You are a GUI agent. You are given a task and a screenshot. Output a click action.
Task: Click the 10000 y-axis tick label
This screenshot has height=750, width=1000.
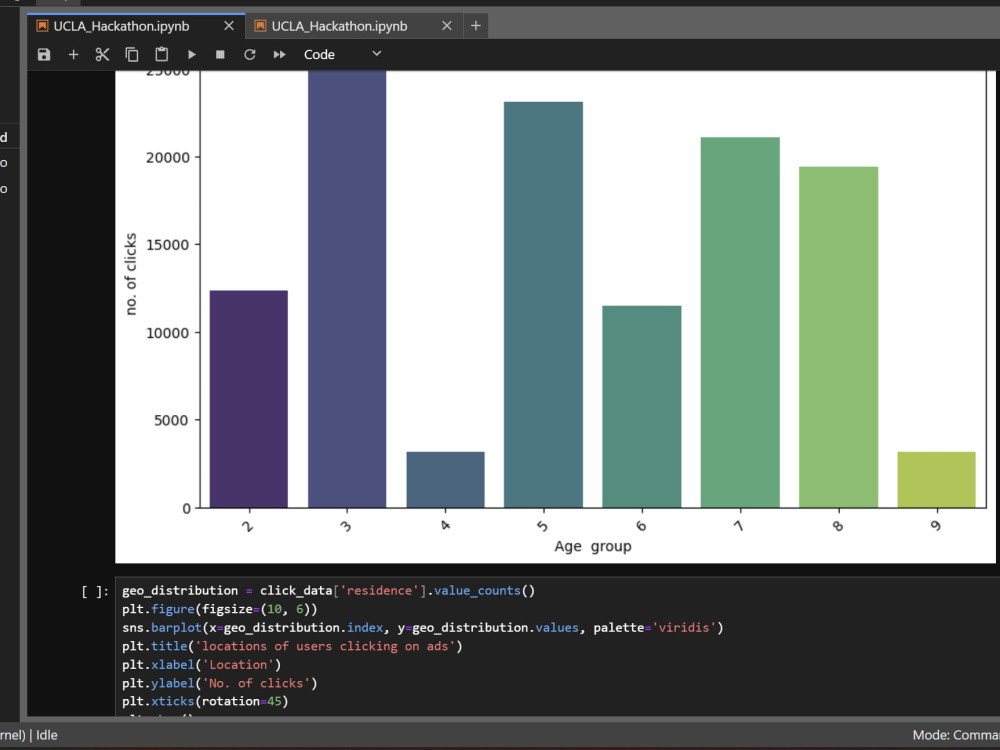[168, 333]
